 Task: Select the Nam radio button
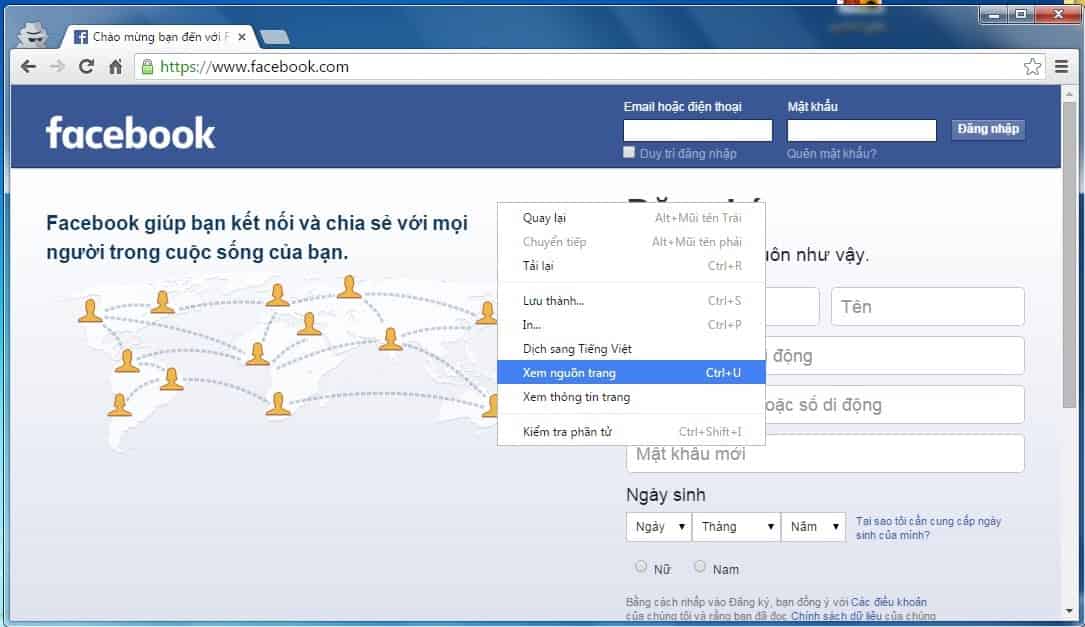click(700, 567)
